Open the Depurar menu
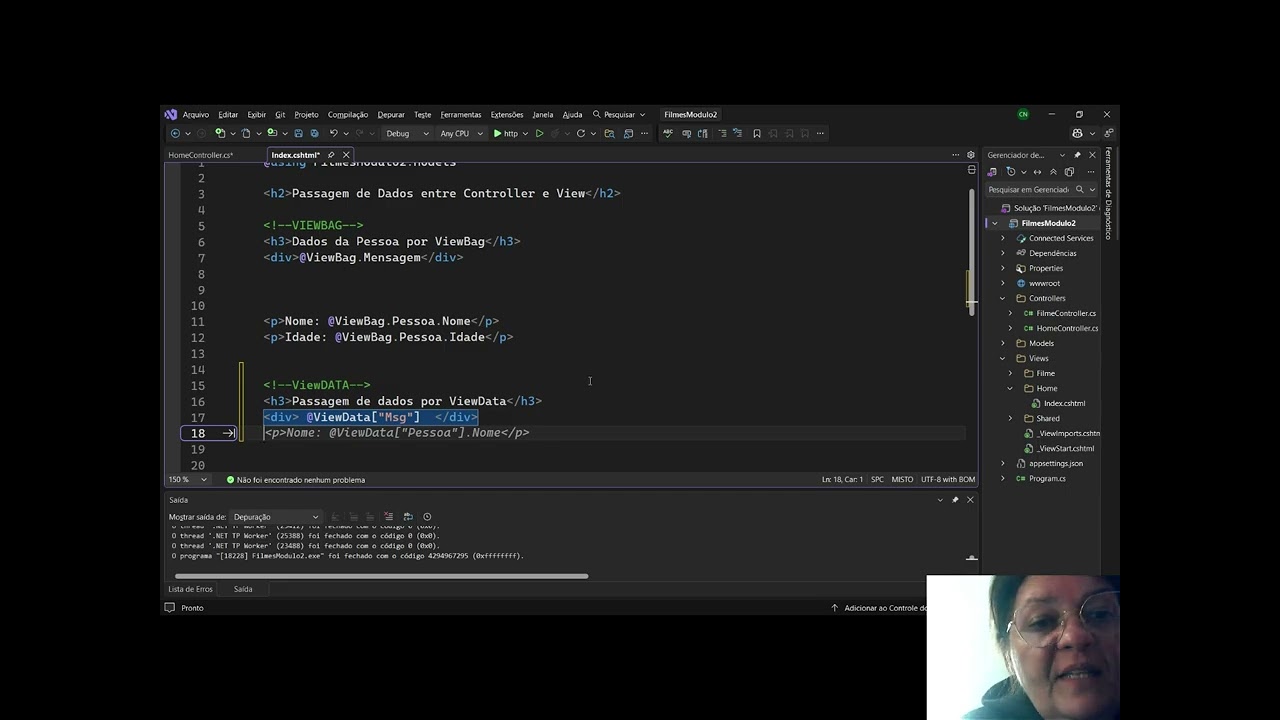 [x=391, y=114]
